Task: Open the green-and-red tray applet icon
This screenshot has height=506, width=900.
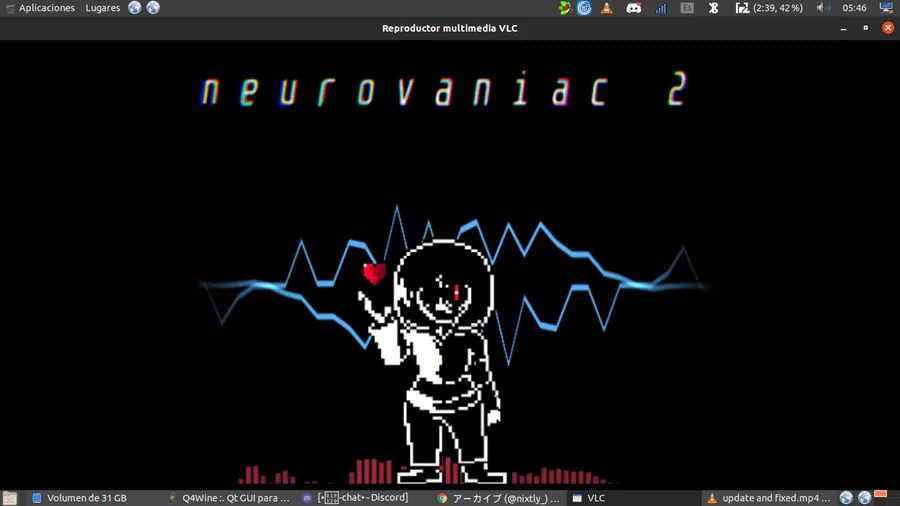Action: [x=565, y=8]
